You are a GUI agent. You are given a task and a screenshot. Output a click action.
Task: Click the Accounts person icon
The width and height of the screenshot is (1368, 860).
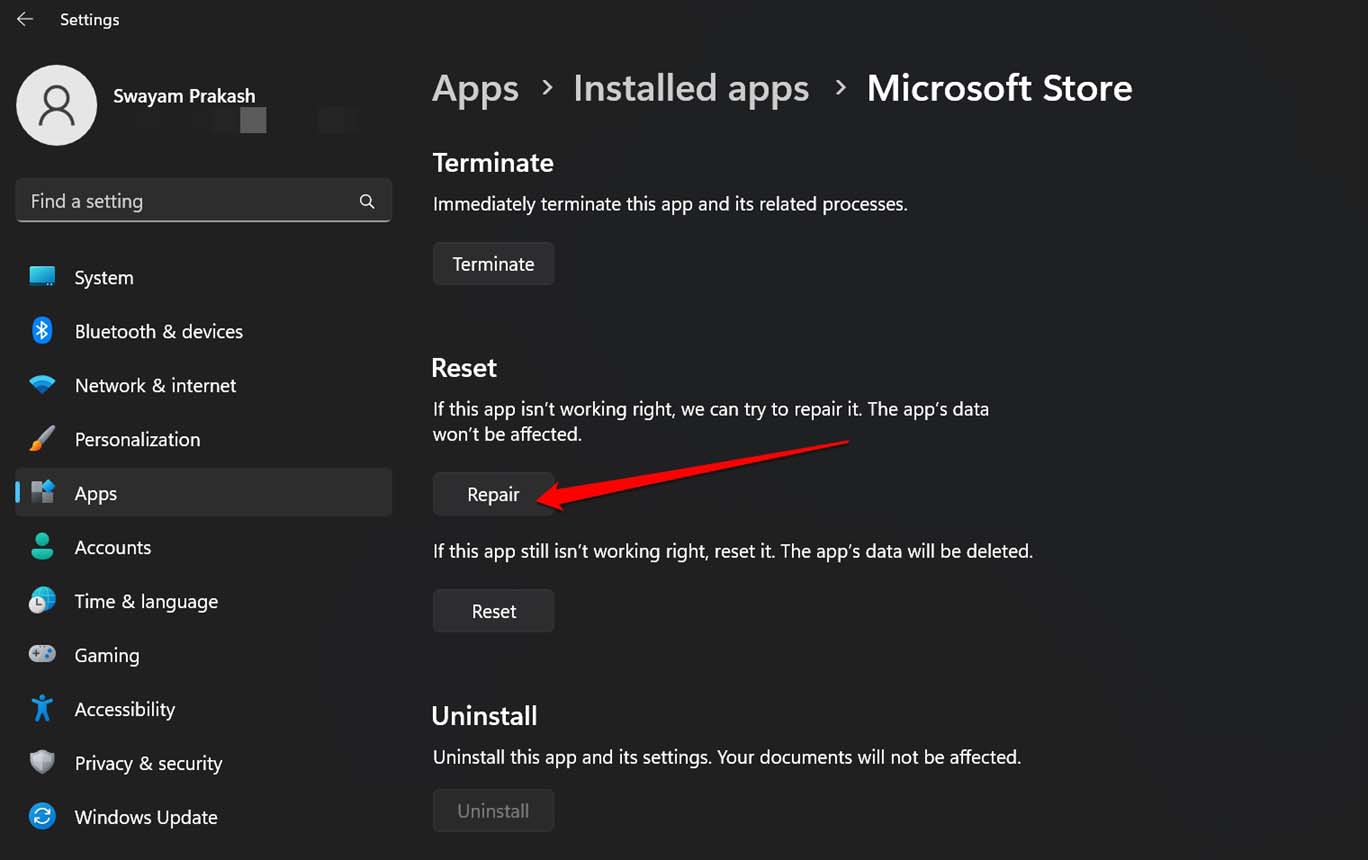click(x=42, y=547)
